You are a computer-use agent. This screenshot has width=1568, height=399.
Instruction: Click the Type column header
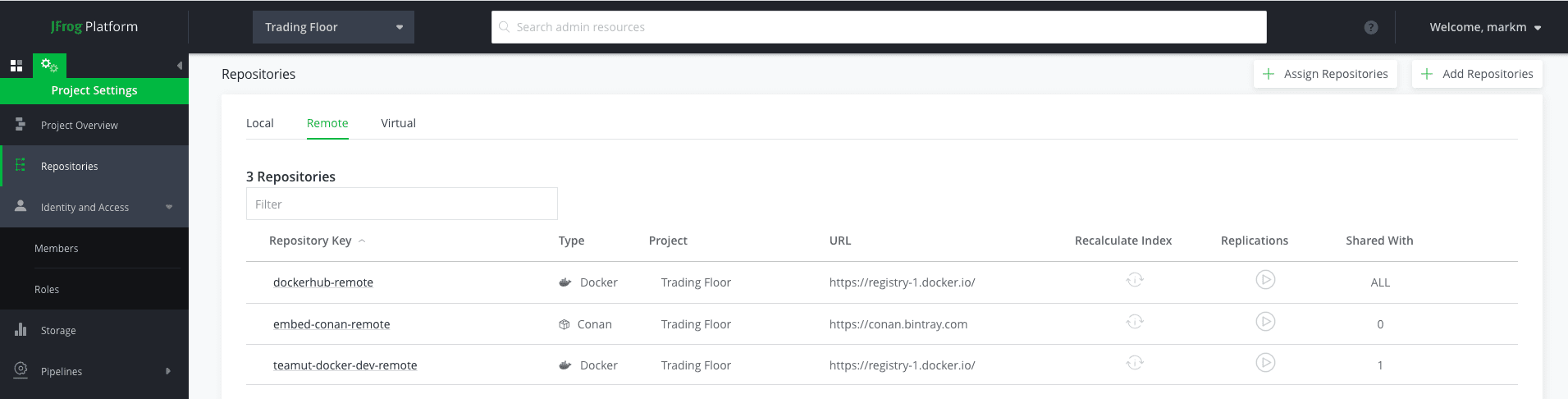pyautogui.click(x=571, y=241)
